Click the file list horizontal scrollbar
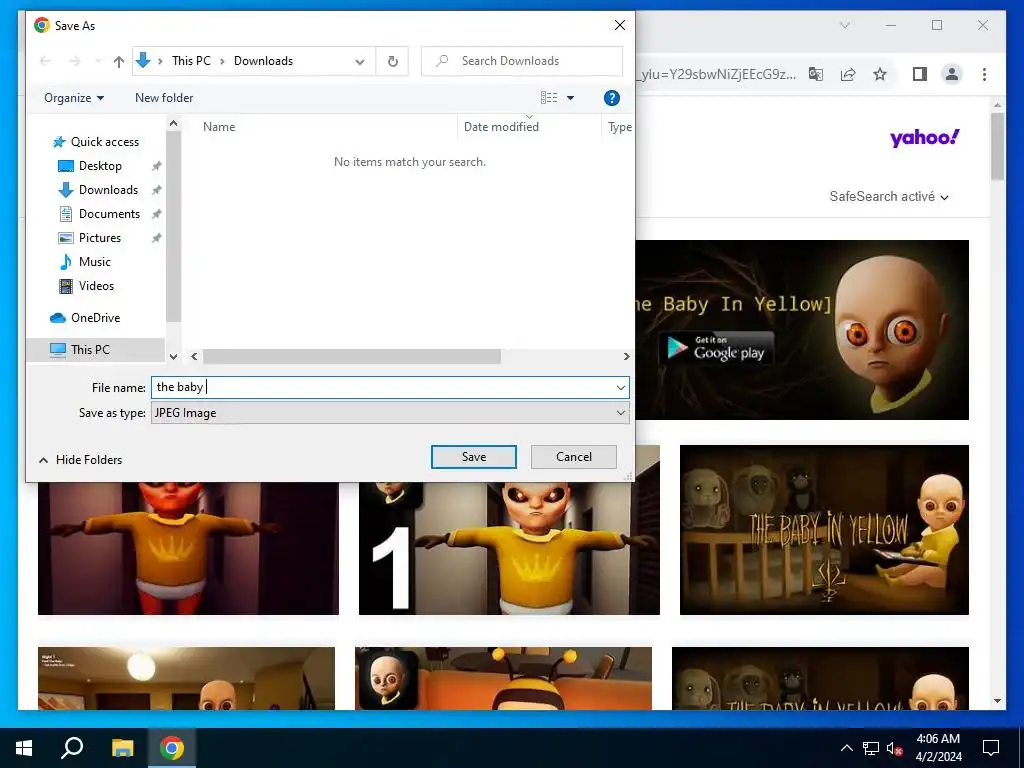This screenshot has width=1024, height=768. coord(352,357)
